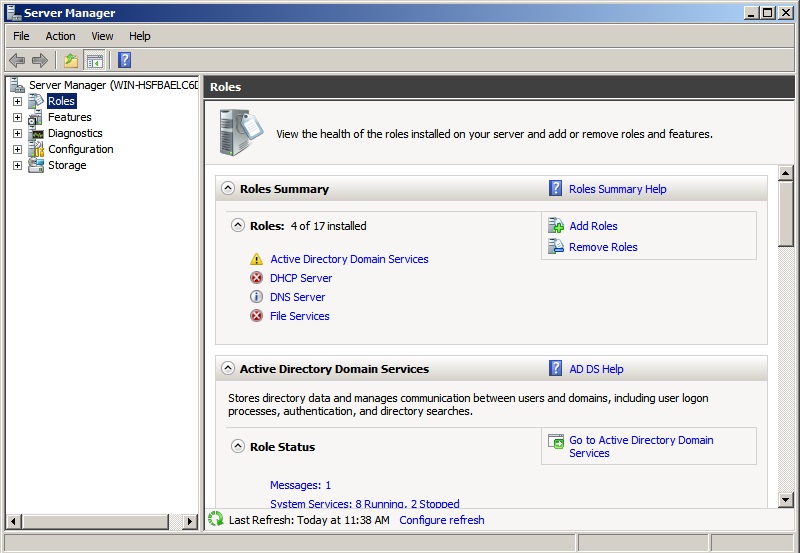The width and height of the screenshot is (800, 553).
Task: Expand the Roles tree node
Action: click(17, 102)
